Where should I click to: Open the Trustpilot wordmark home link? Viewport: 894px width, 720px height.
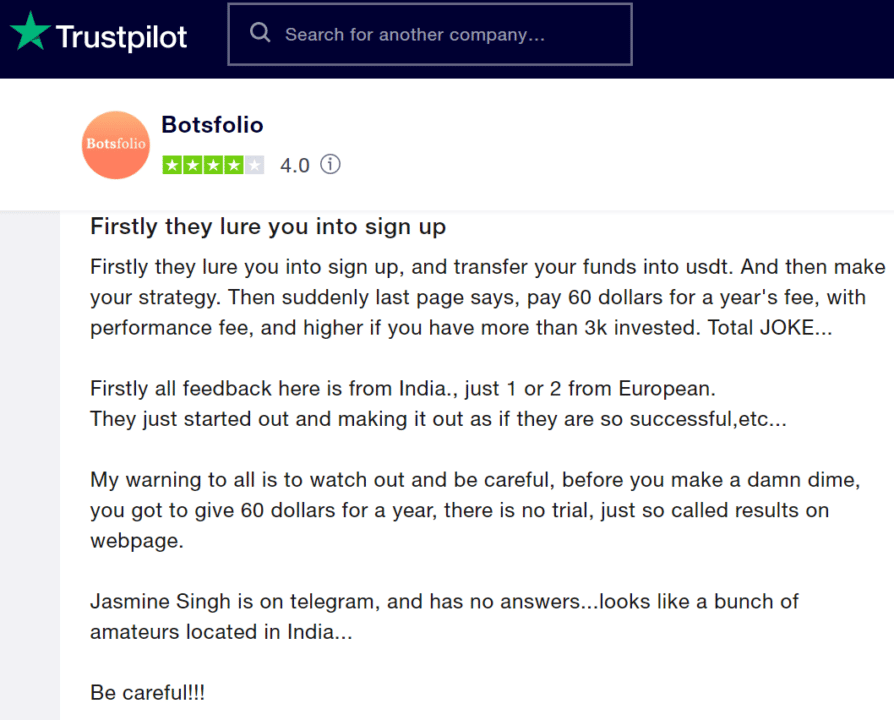point(121,37)
